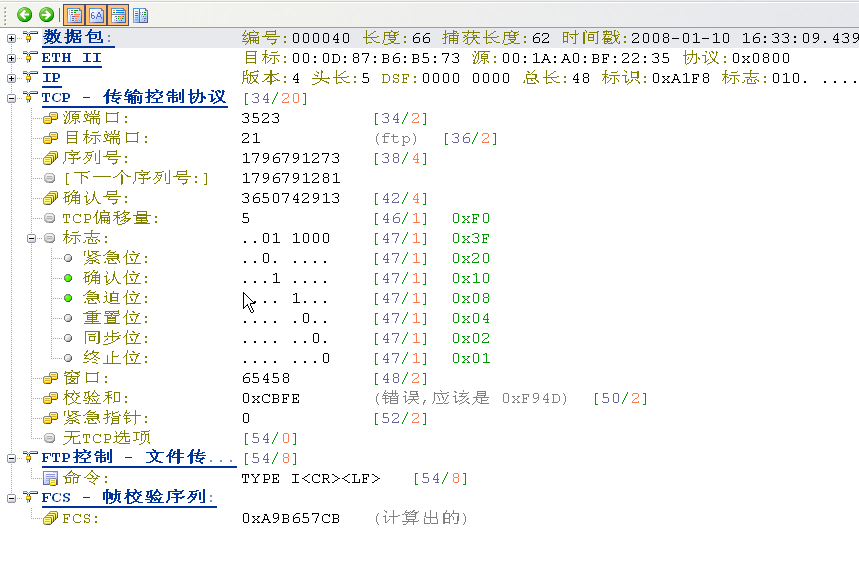
Task: Open the 数据包 header link
Action: [77, 38]
